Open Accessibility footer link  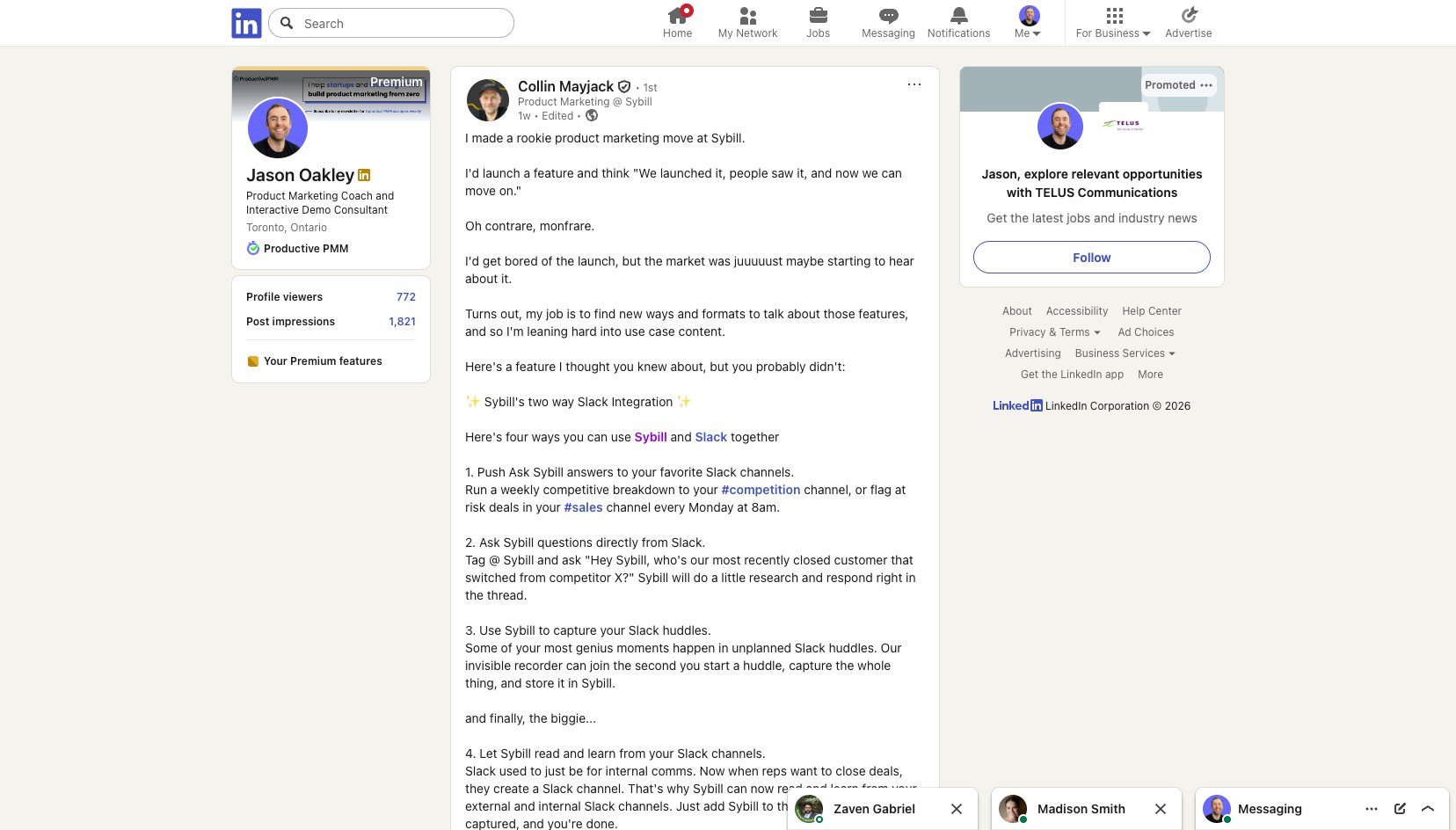1077,311
